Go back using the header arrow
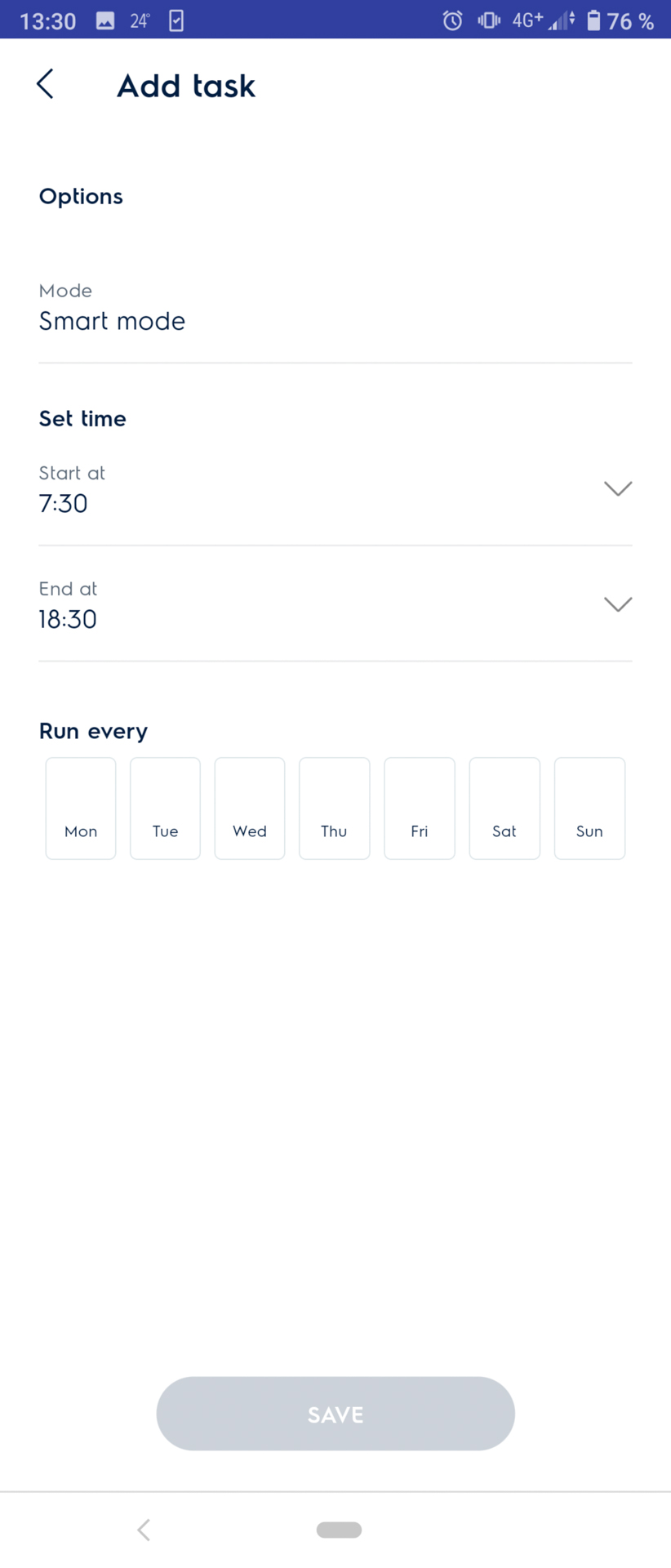The width and height of the screenshot is (671, 1568). click(46, 84)
